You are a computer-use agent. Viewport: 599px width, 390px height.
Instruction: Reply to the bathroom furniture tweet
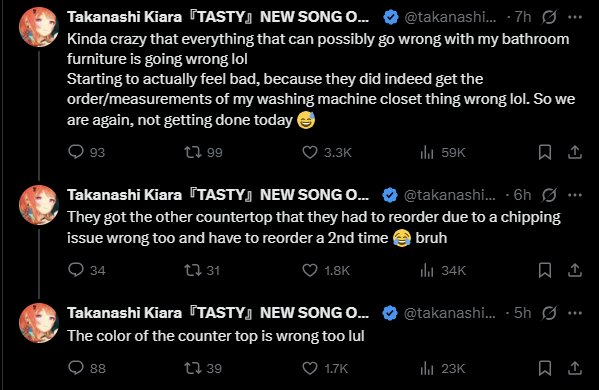point(76,152)
